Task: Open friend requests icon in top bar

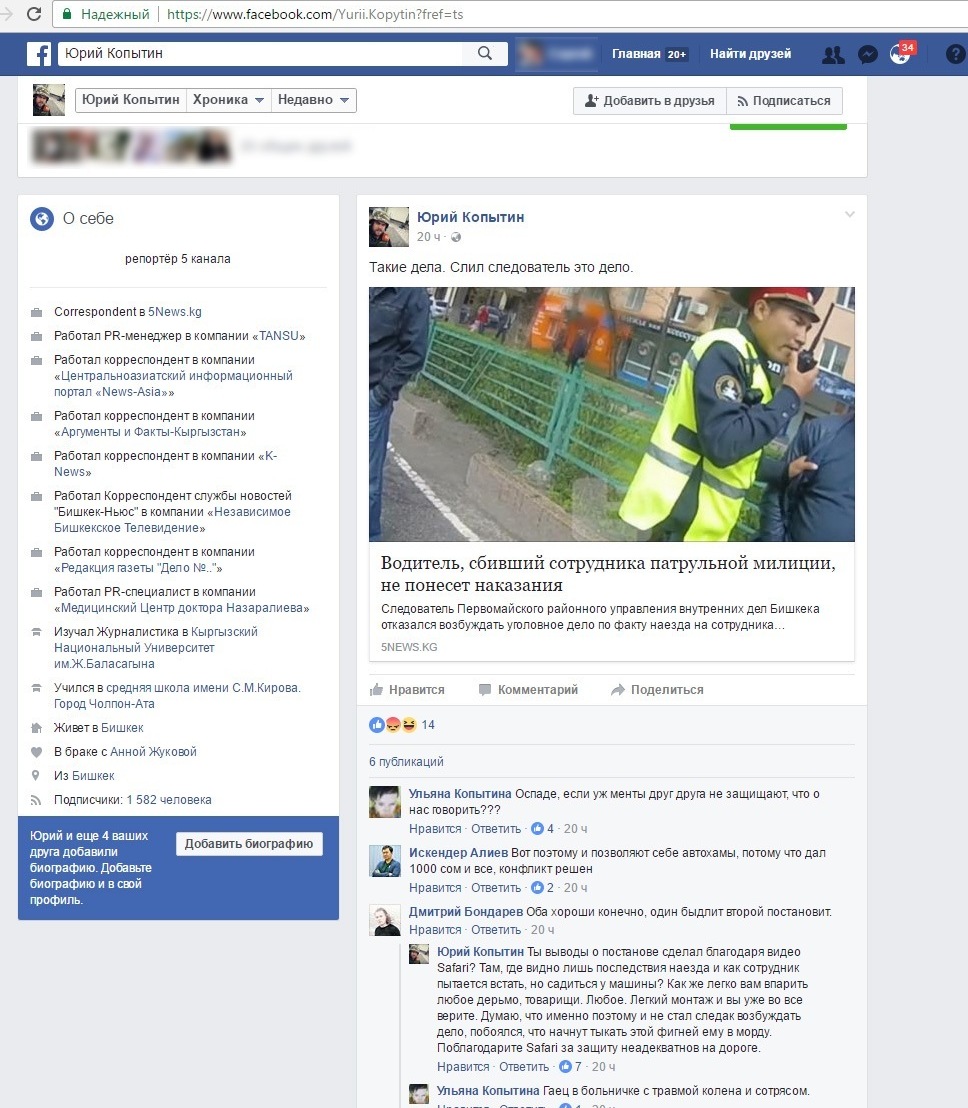Action: pyautogui.click(x=832, y=55)
